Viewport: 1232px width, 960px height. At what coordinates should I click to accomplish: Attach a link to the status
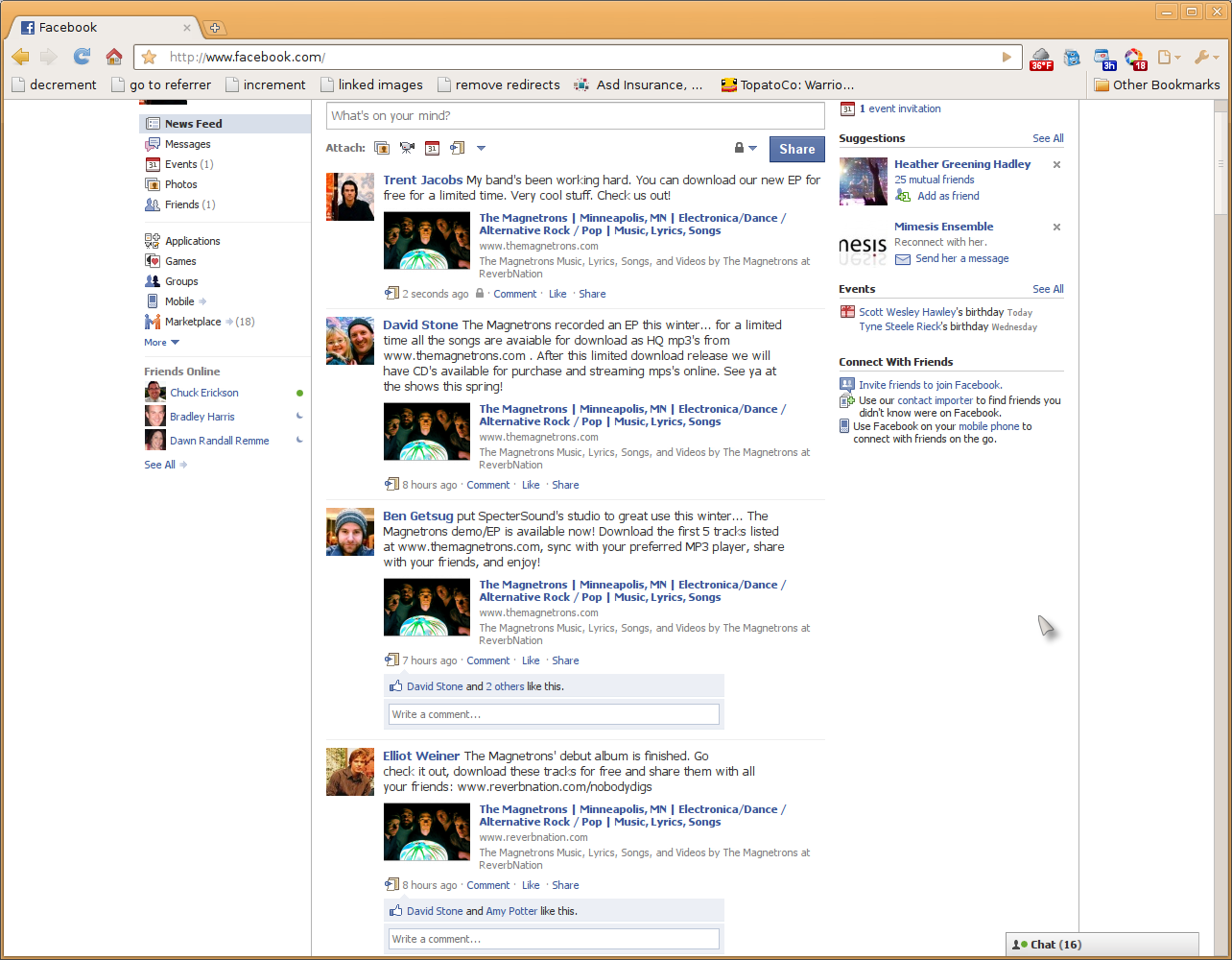(x=457, y=148)
